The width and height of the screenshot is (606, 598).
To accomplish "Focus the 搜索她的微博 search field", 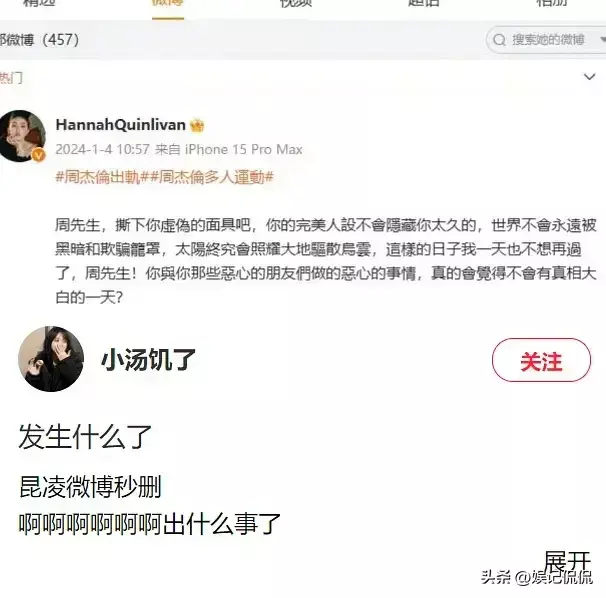I will (546, 39).
